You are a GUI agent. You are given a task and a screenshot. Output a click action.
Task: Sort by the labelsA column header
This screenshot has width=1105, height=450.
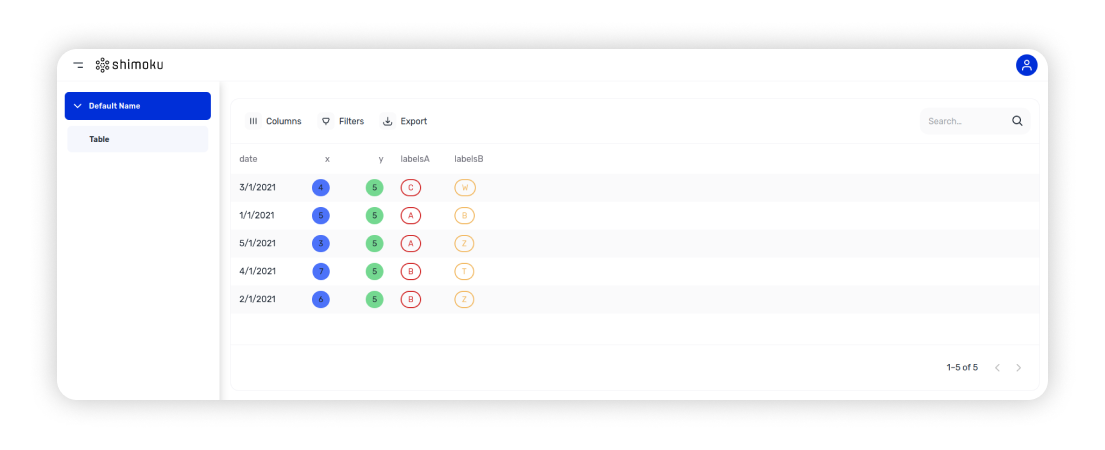click(415, 159)
